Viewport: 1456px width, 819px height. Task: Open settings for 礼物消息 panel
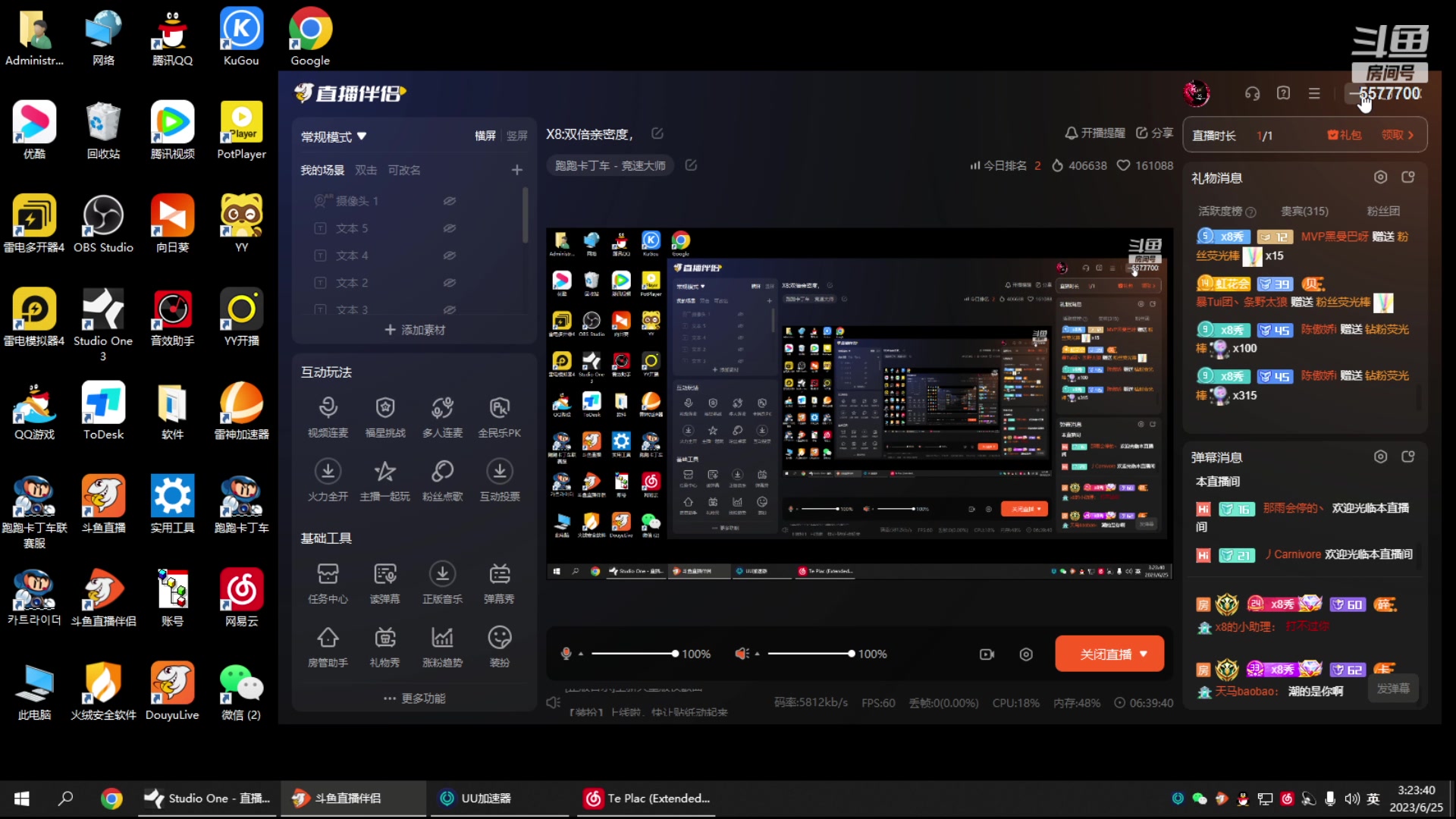(1381, 177)
